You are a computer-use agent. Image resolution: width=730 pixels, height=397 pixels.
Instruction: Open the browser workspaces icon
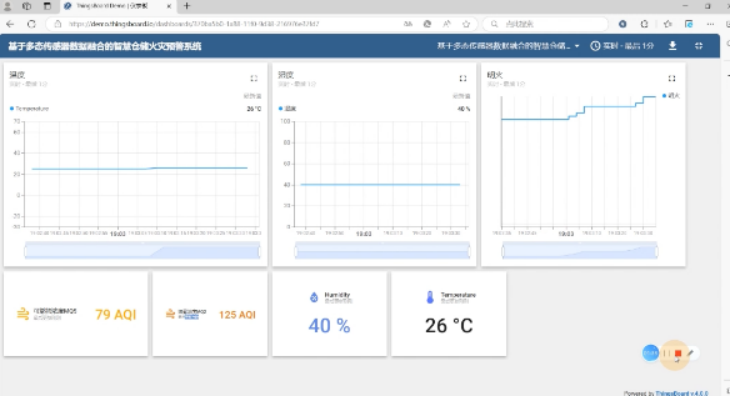(27, 6)
